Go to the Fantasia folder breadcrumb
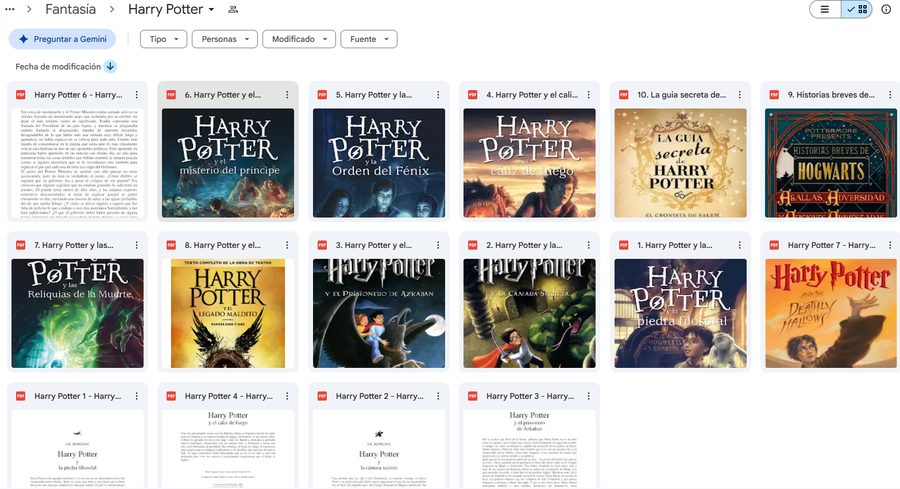The height and width of the screenshot is (489, 900). click(x=71, y=9)
